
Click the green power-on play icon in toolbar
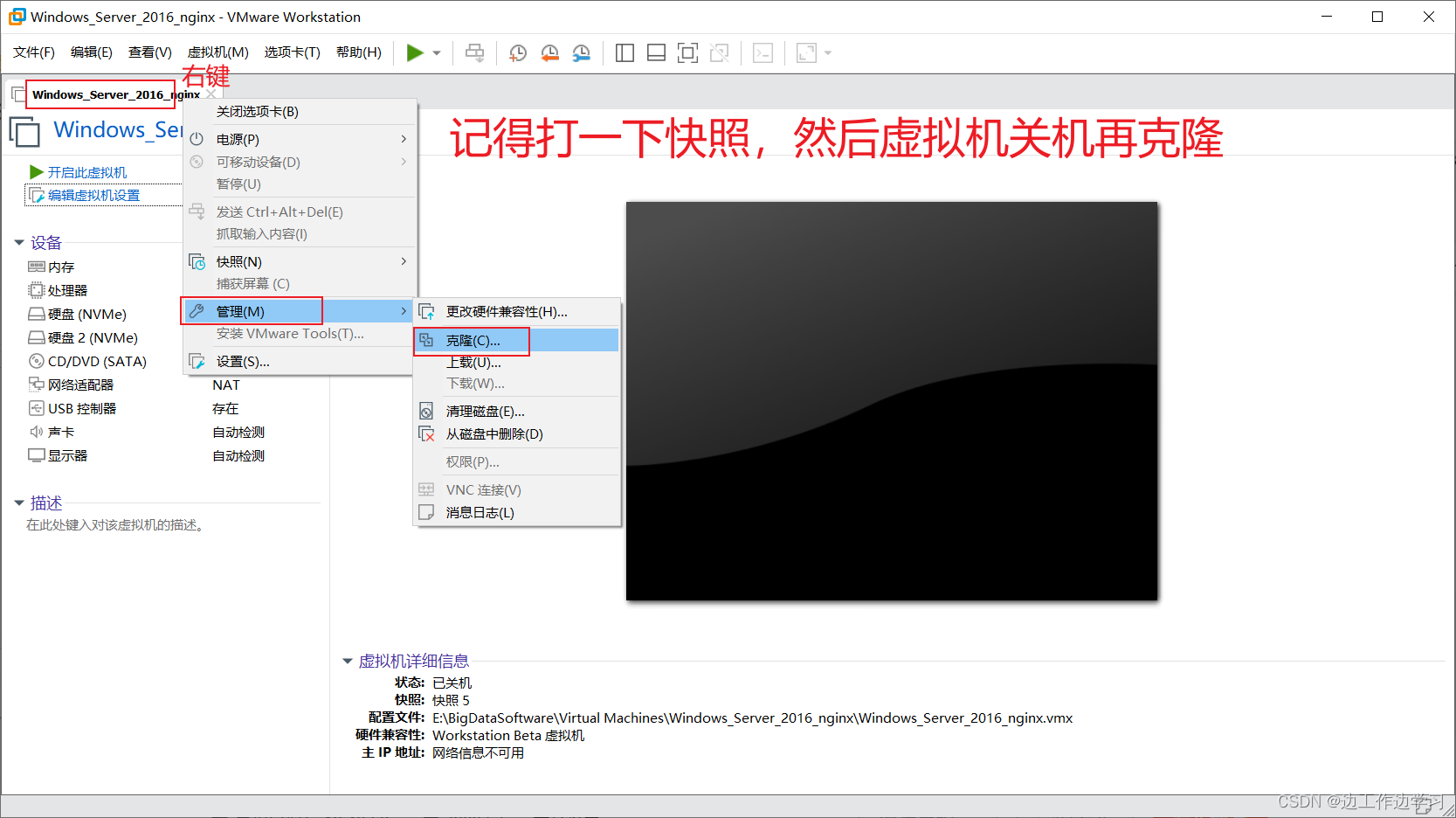[x=415, y=53]
